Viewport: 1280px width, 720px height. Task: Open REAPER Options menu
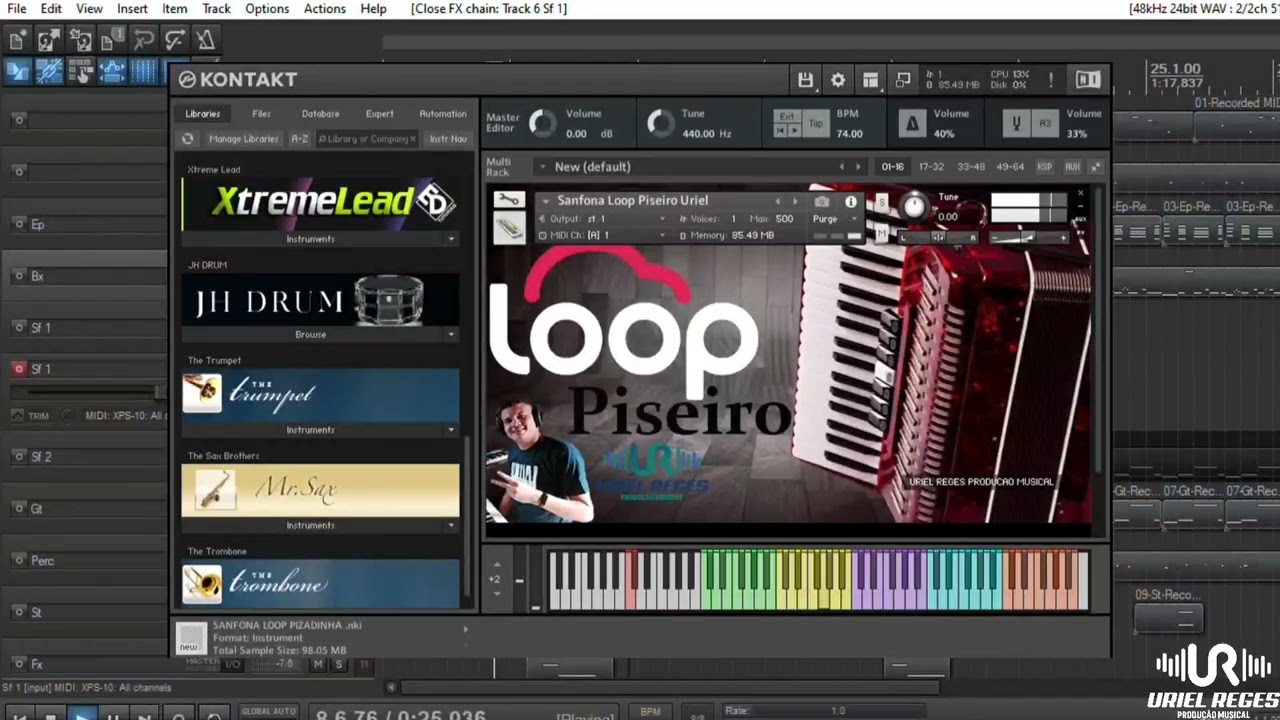267,8
